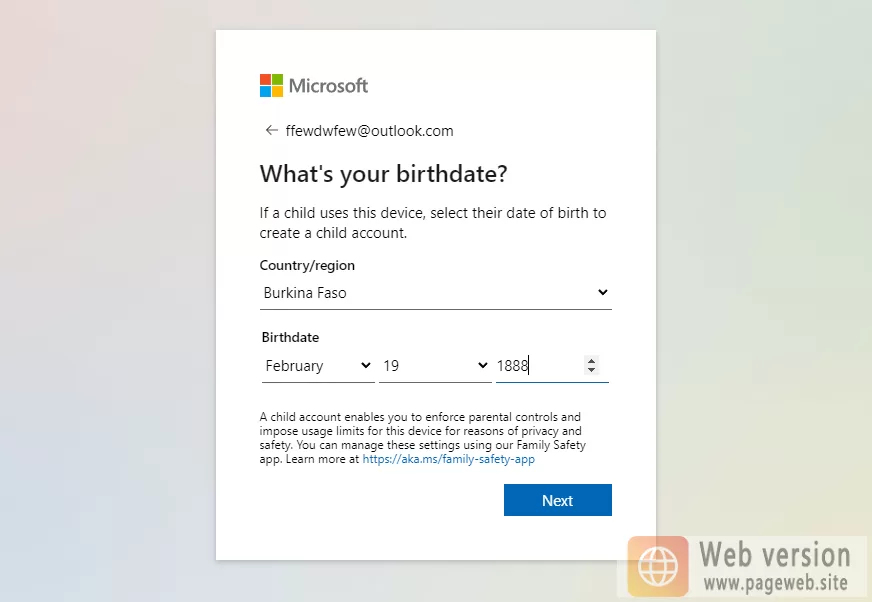This screenshot has width=872, height=602.
Task: Click the www.pageweb.site watermark URL
Action: click(x=776, y=583)
